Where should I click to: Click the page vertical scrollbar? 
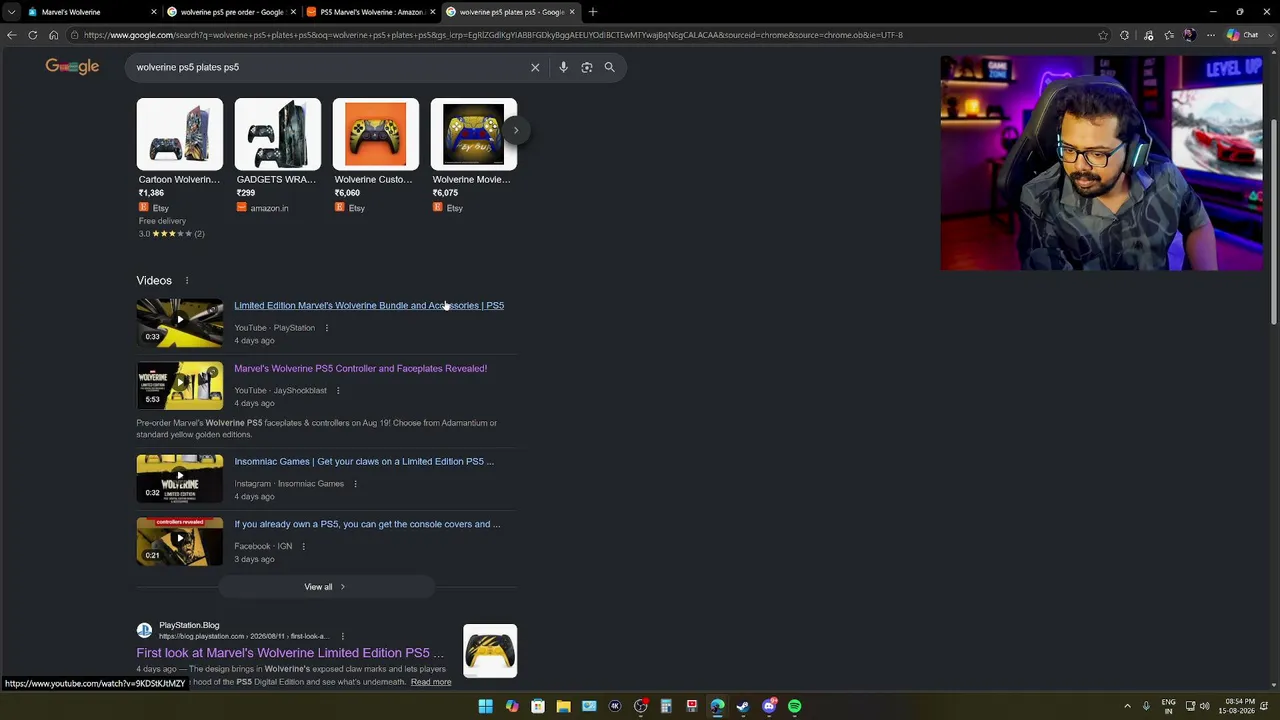1274,220
